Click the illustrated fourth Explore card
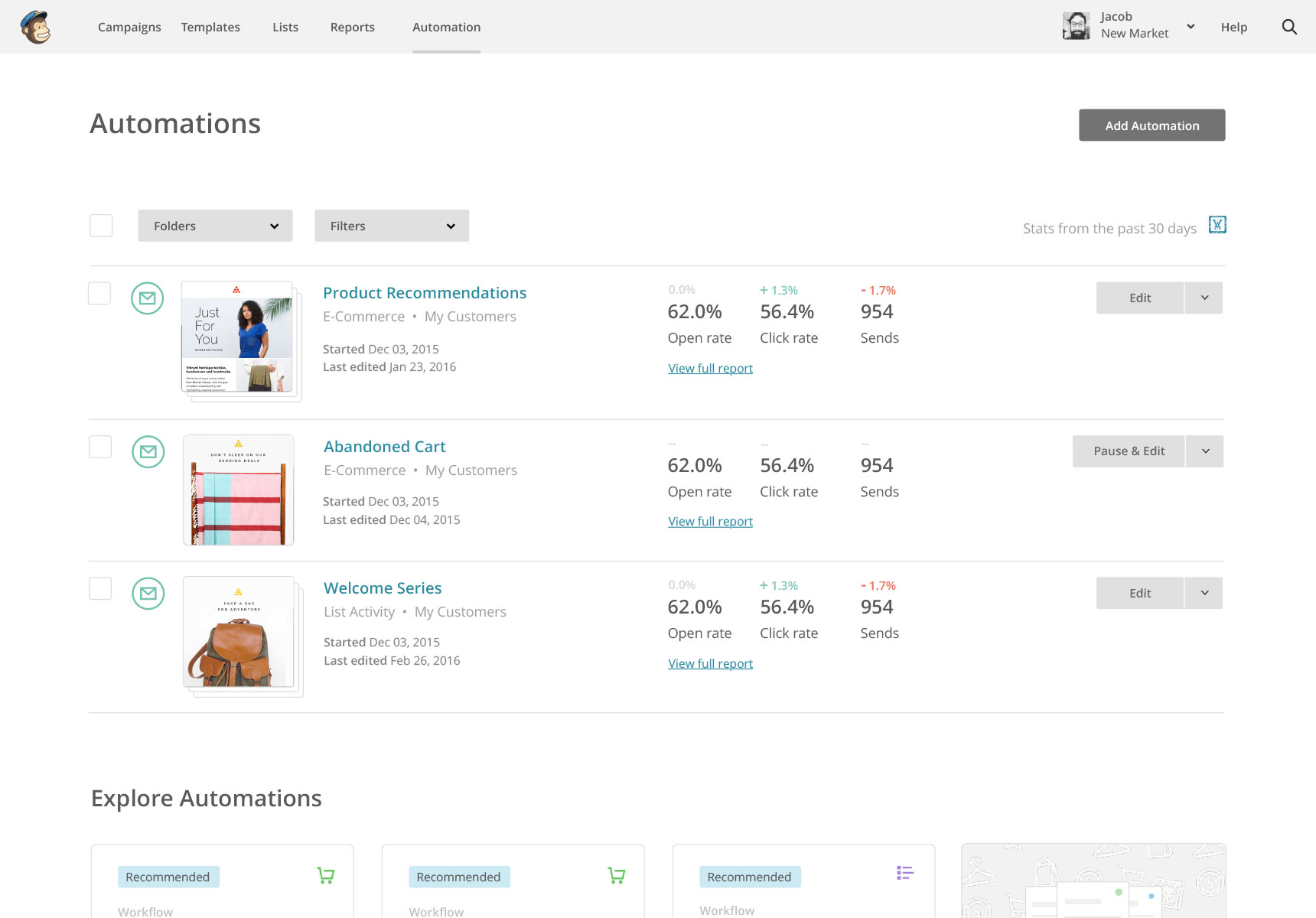The width and height of the screenshot is (1316, 918). (x=1093, y=881)
